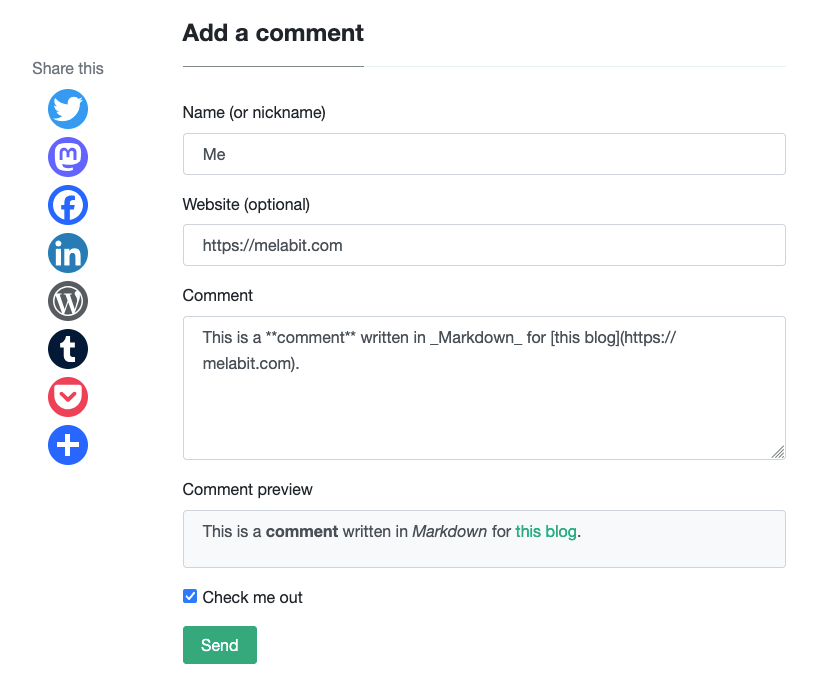
Task: Click the Share this label
Action: point(67,68)
